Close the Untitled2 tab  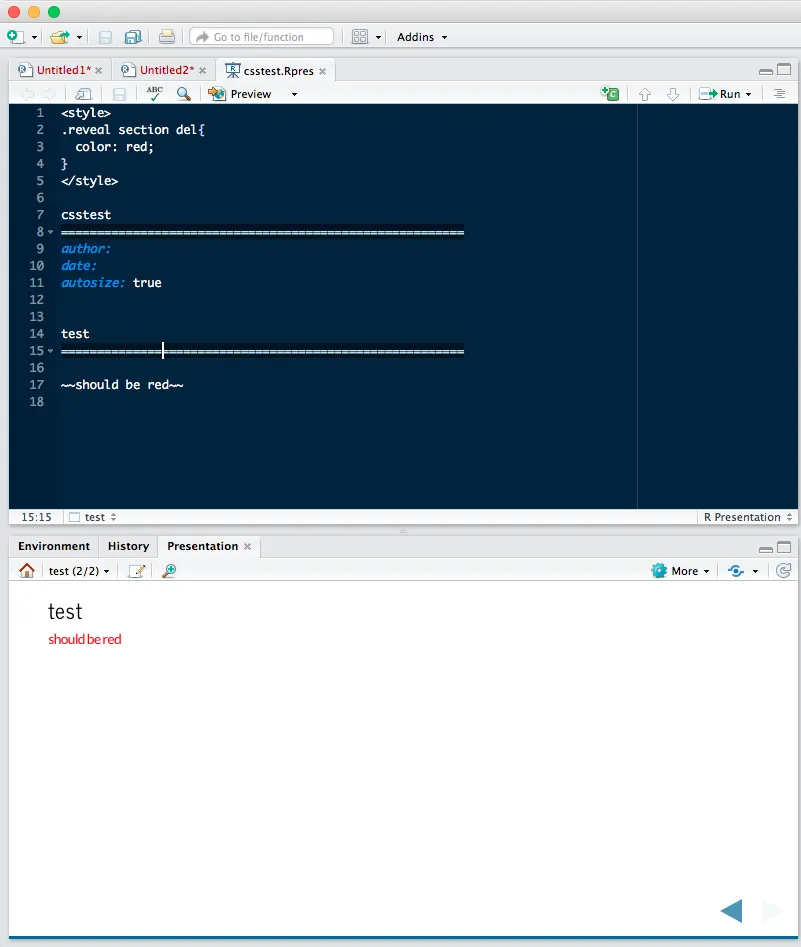pyautogui.click(x=202, y=71)
